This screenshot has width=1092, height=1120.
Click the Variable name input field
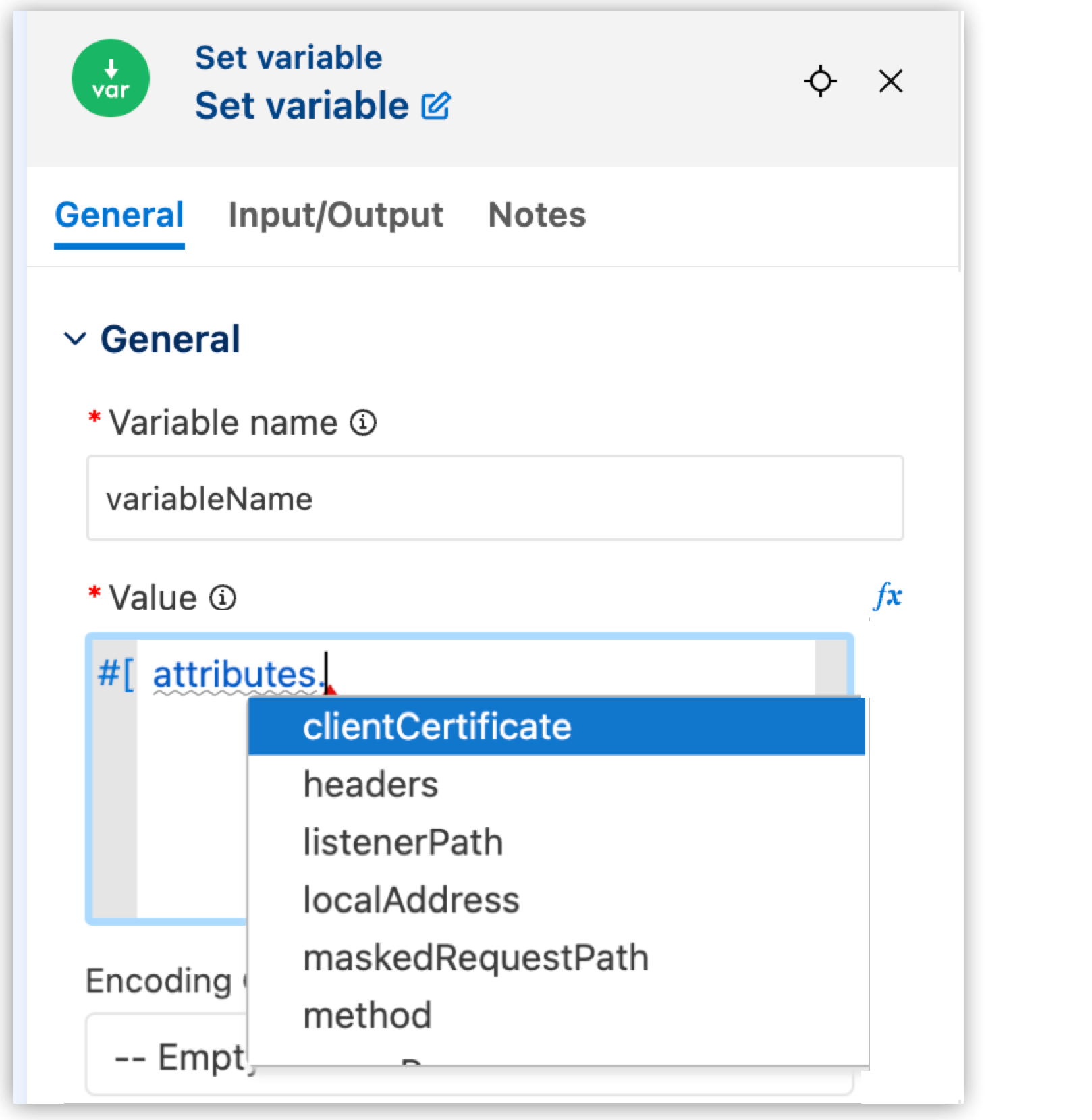(x=495, y=499)
